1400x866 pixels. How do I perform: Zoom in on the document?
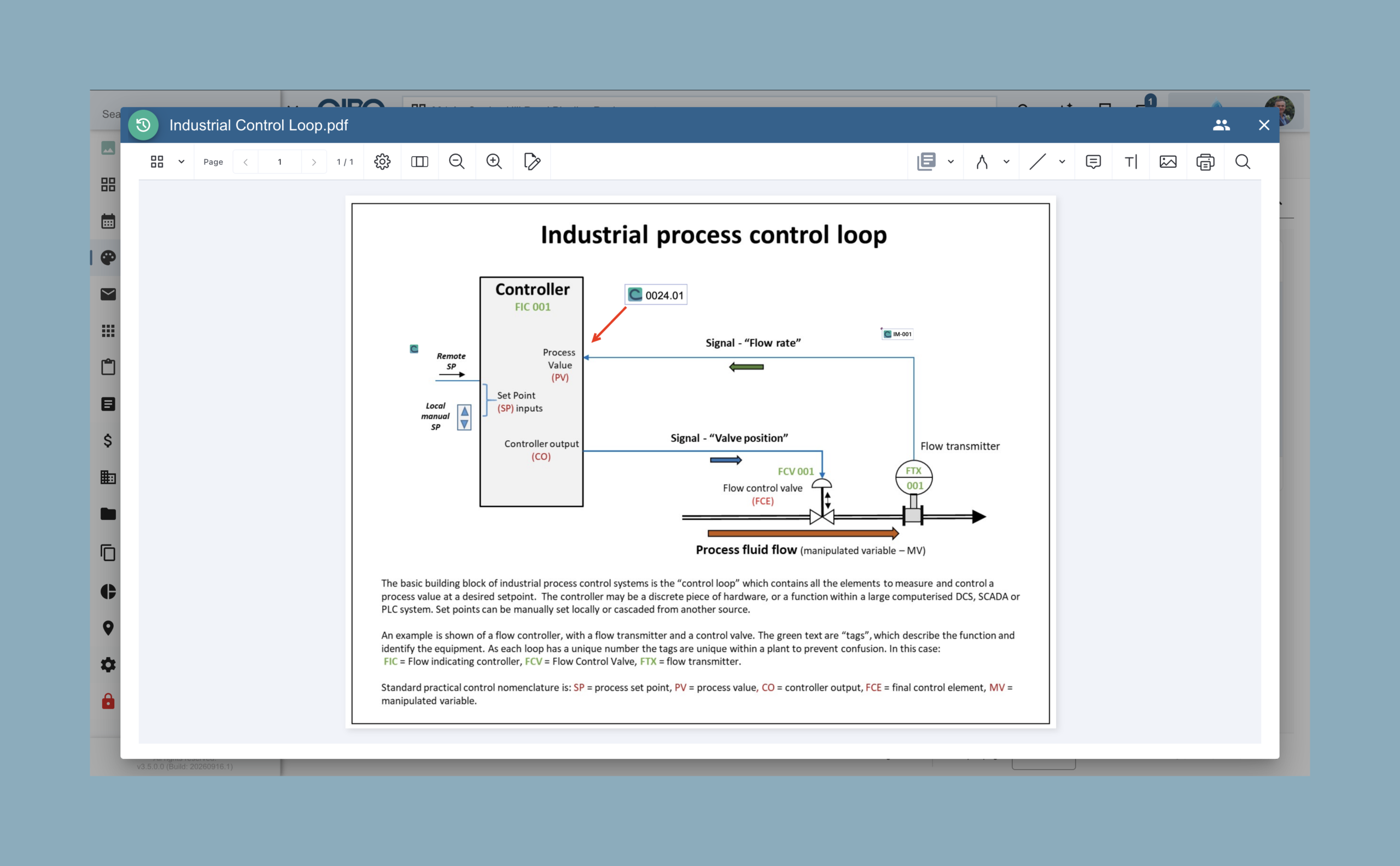pyautogui.click(x=494, y=161)
